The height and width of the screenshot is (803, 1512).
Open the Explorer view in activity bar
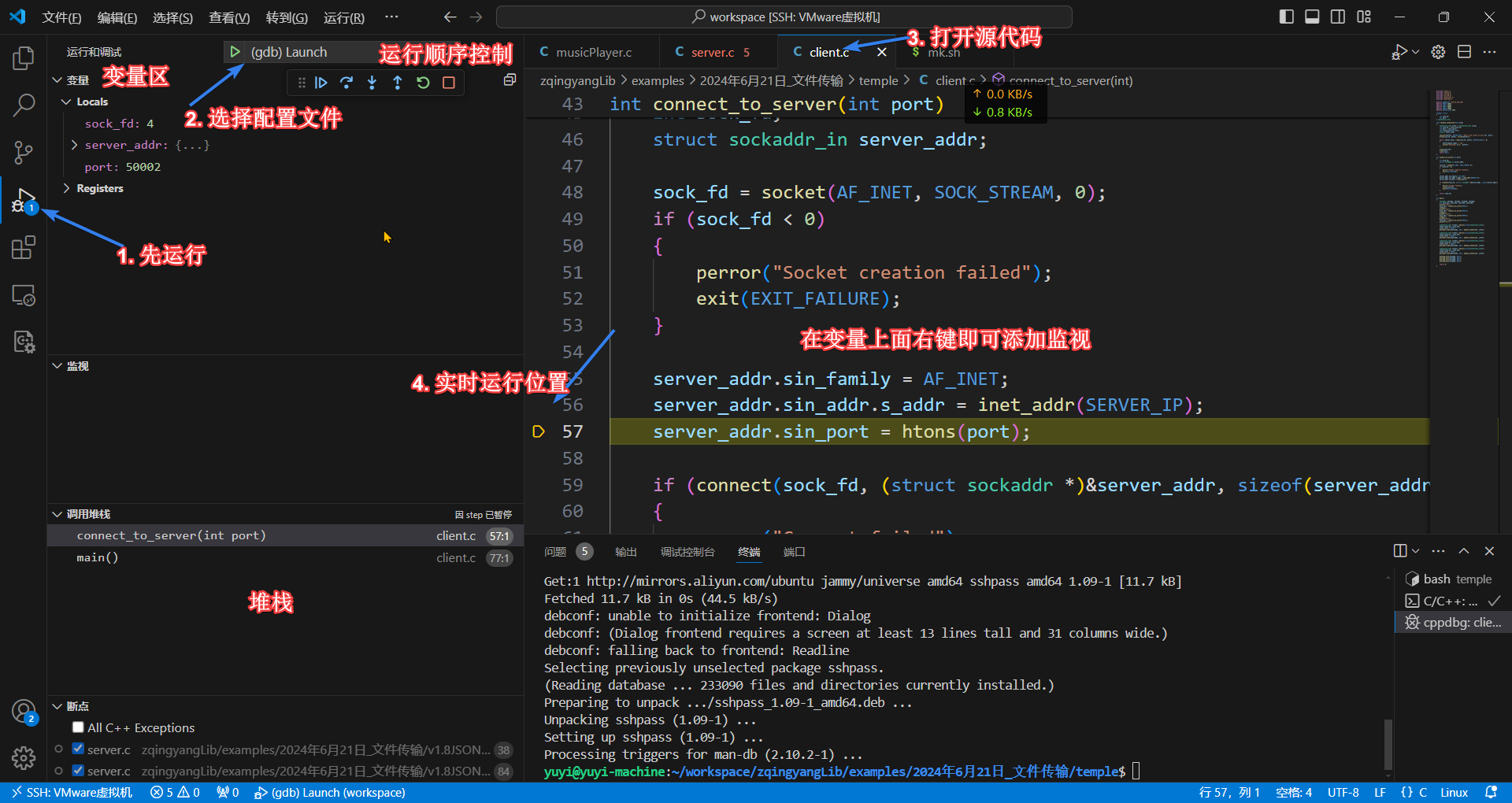point(24,58)
